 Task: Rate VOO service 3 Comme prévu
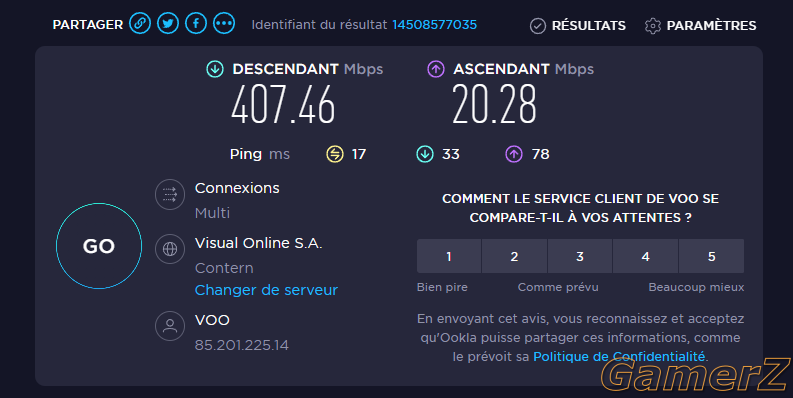pos(580,256)
